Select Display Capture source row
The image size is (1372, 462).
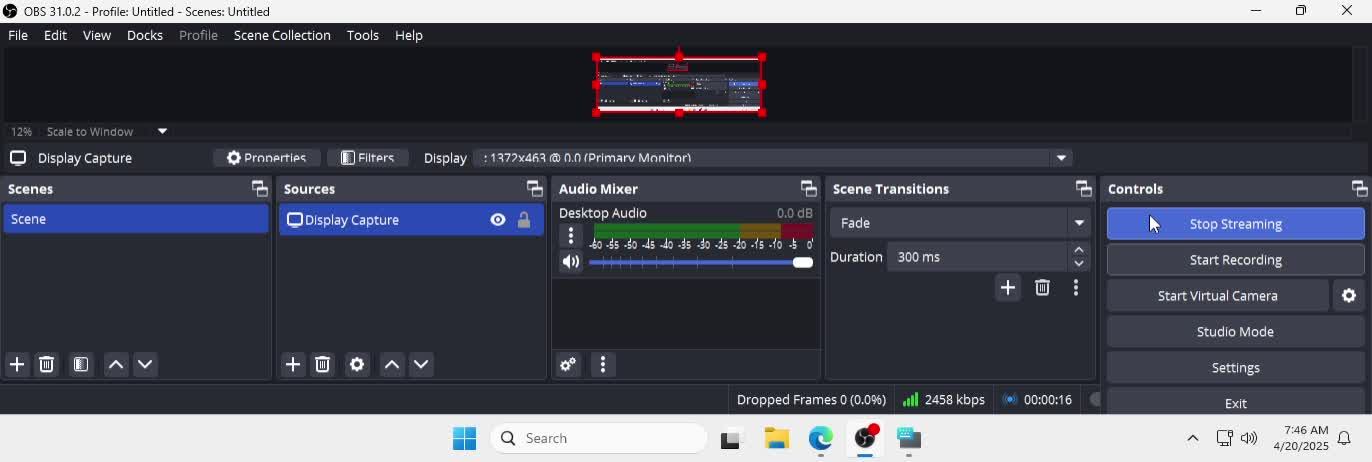tap(411, 220)
